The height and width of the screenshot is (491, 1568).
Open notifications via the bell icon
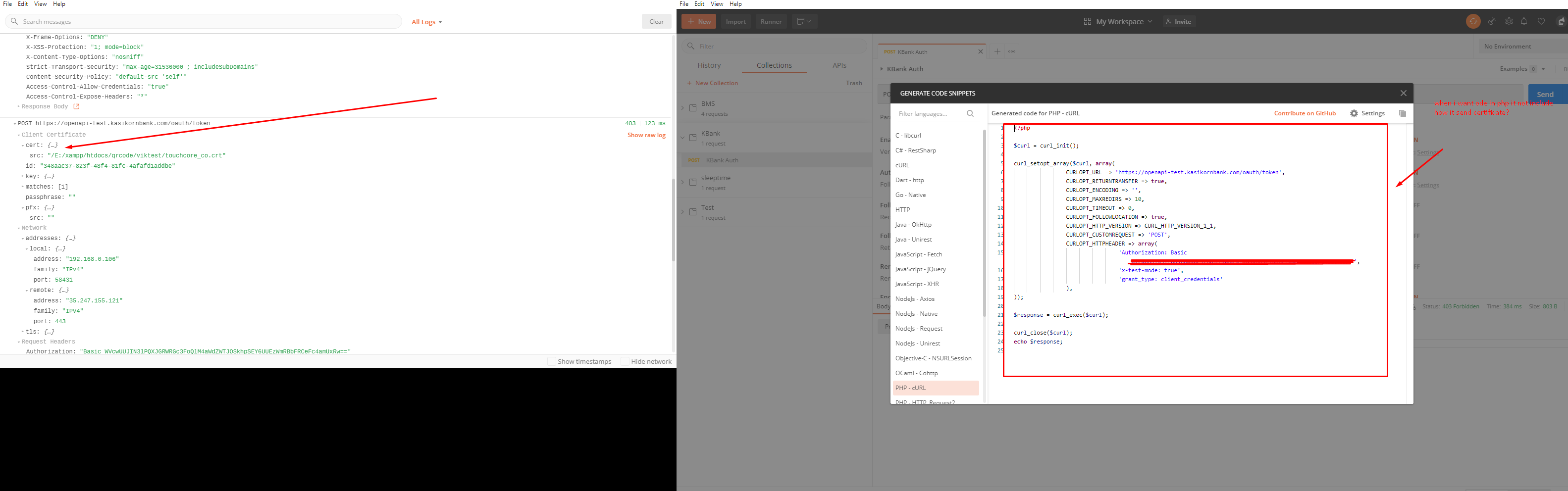[1524, 21]
